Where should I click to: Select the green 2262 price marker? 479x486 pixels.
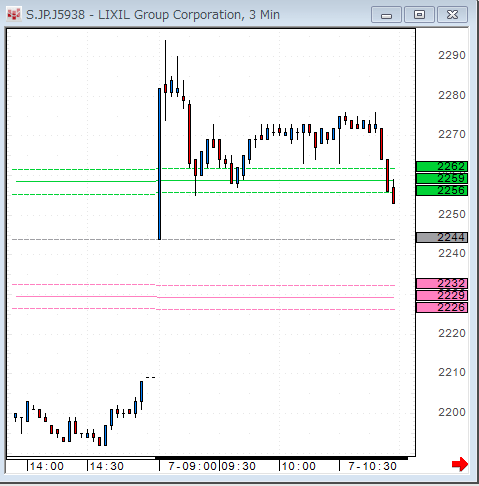tap(442, 166)
